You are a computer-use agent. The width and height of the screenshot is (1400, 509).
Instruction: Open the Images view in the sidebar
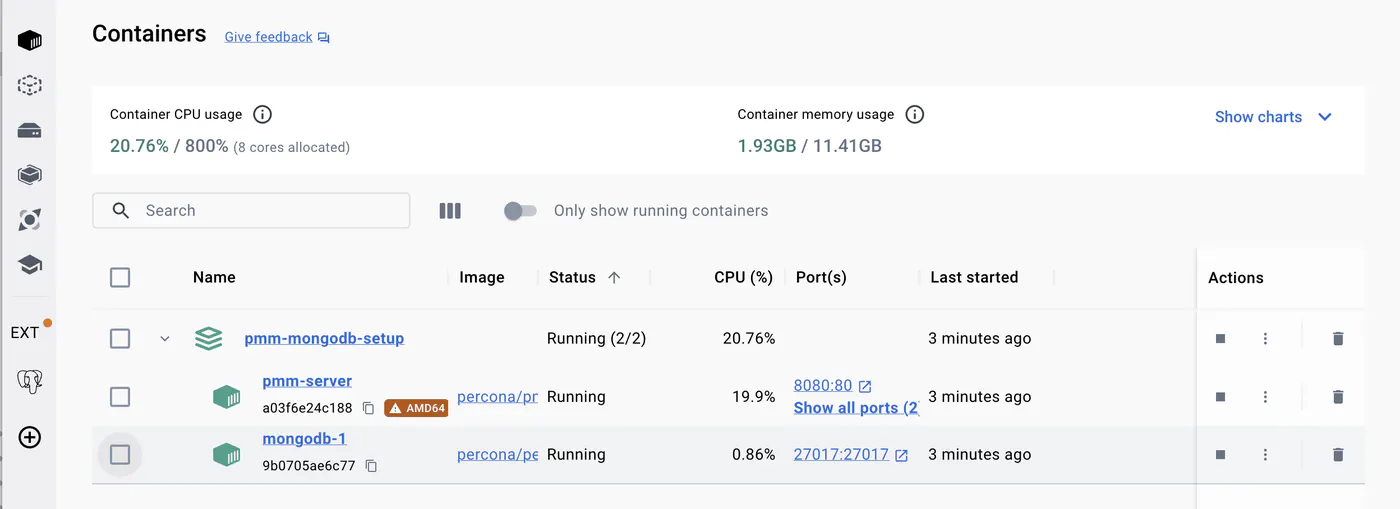30,86
